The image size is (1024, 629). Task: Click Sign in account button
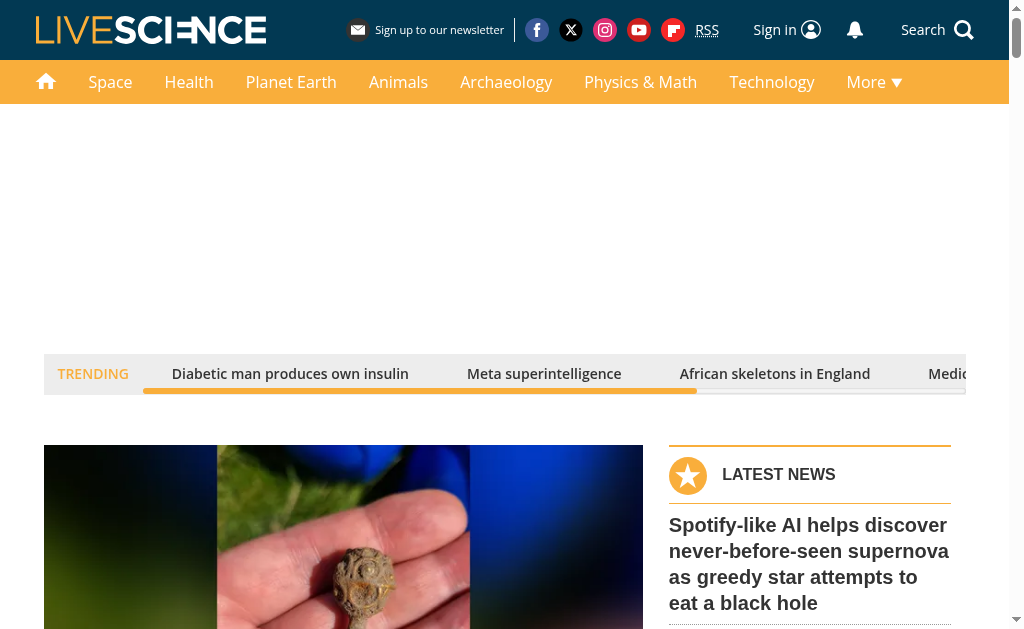[787, 30]
